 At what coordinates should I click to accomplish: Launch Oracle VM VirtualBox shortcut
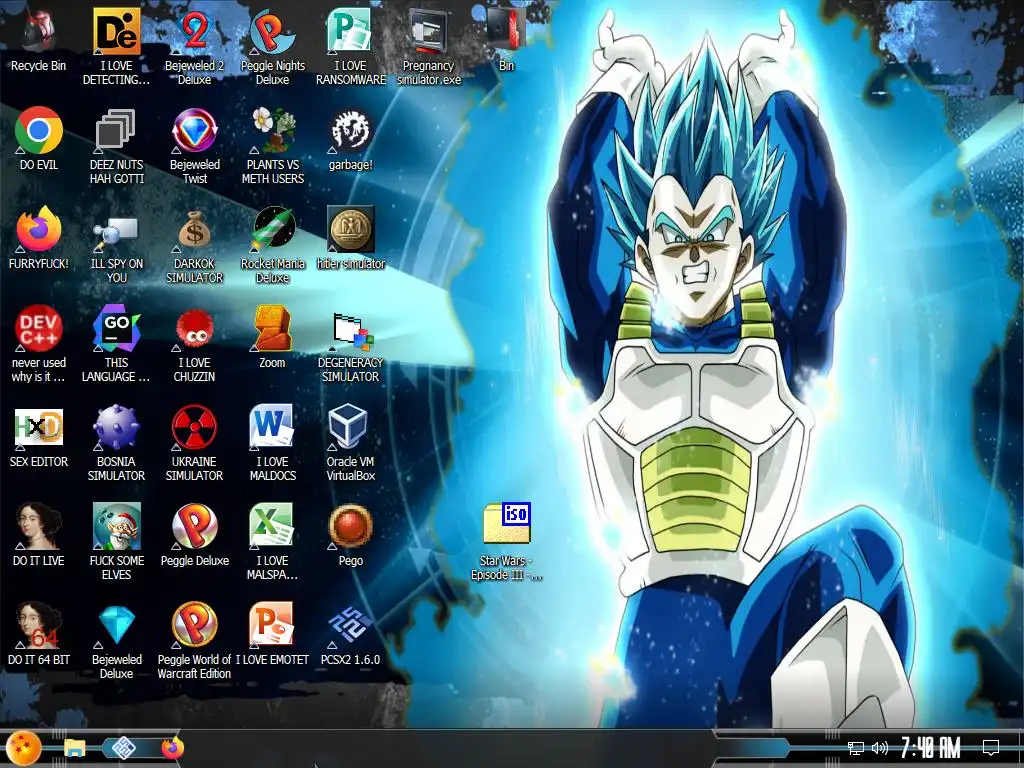click(349, 426)
